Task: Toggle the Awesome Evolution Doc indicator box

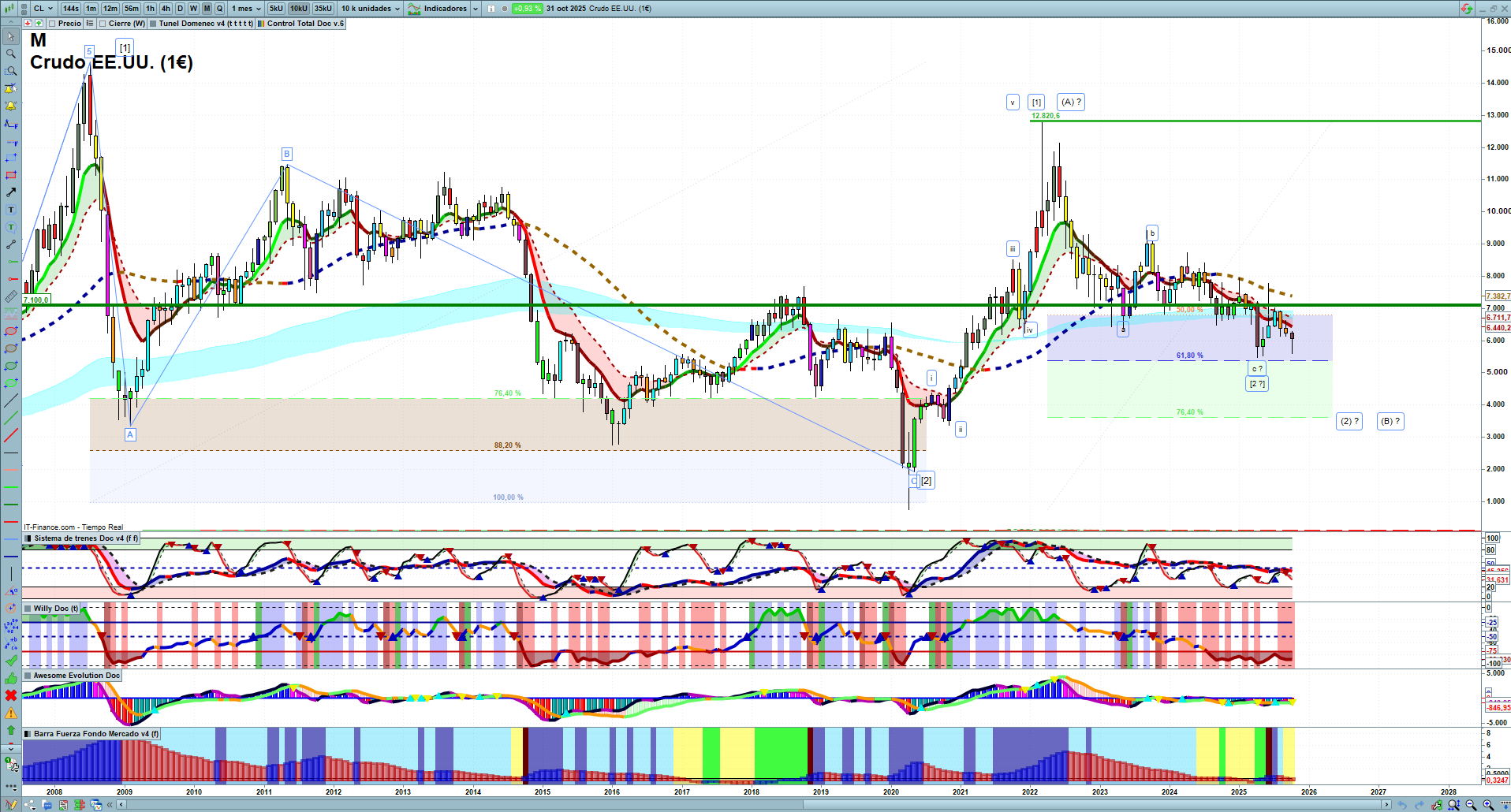Action: [x=28, y=676]
